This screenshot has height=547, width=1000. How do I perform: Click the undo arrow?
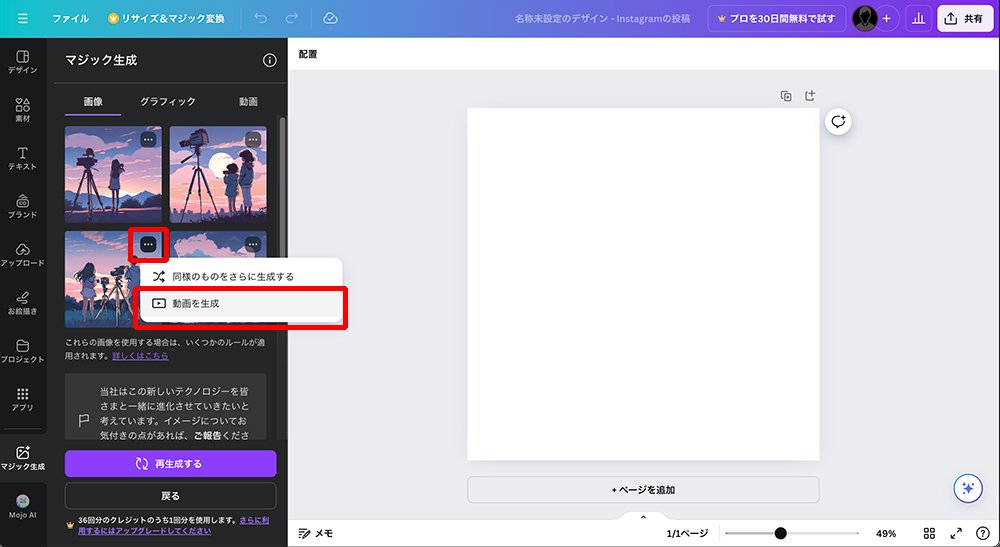260,18
